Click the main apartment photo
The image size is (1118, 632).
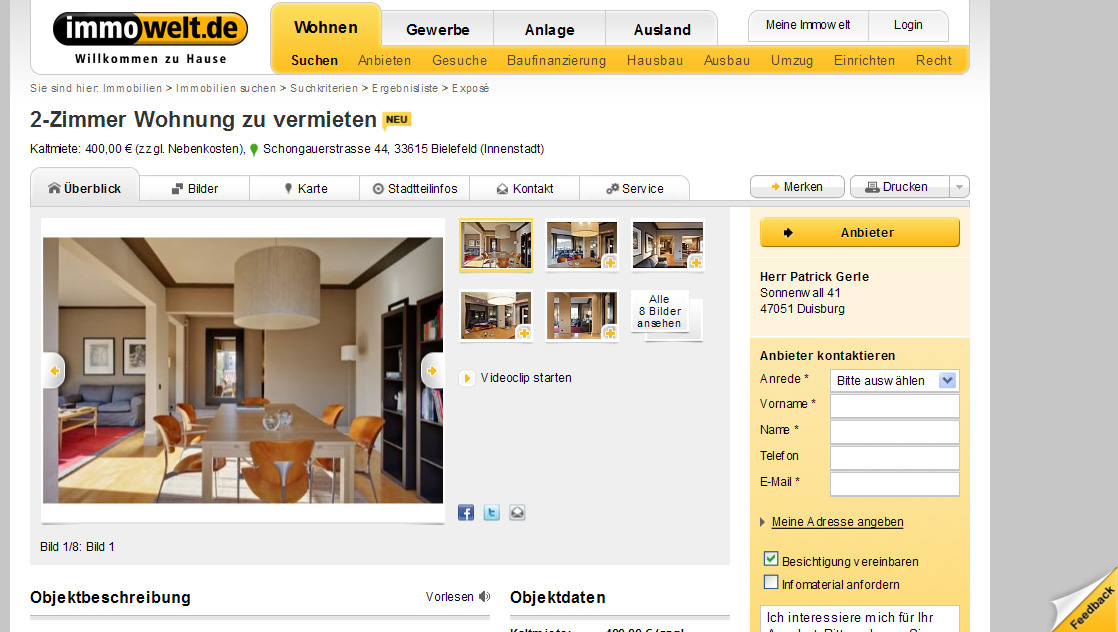pos(243,370)
